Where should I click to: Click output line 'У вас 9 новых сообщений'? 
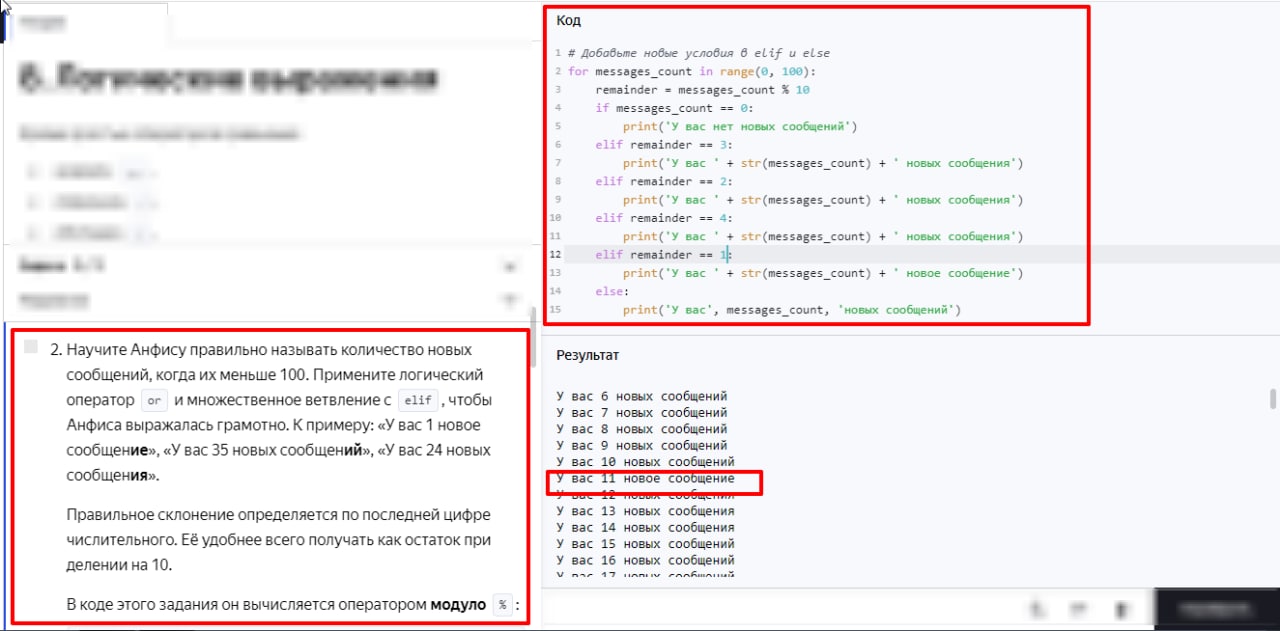coord(642,445)
